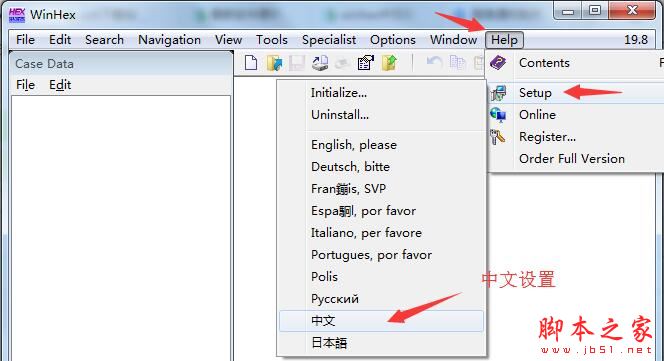
Task: Select Contents in Help menu
Action: (x=575, y=63)
